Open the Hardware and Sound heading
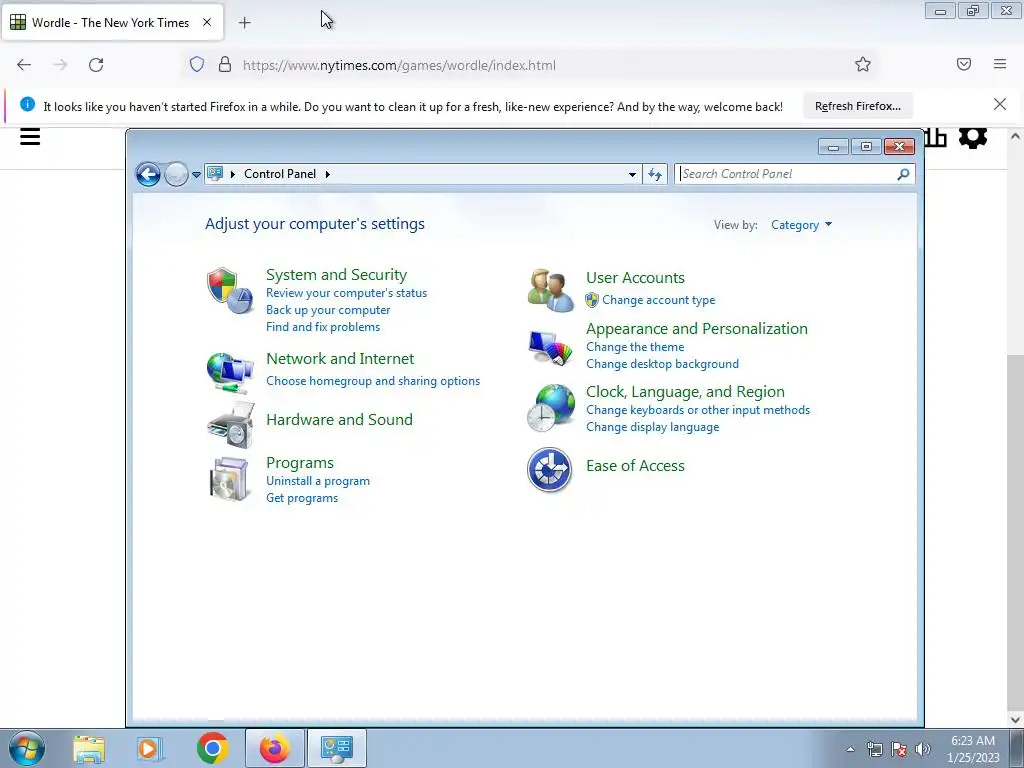Screen dimensions: 1024x768 pyautogui.click(x=339, y=419)
